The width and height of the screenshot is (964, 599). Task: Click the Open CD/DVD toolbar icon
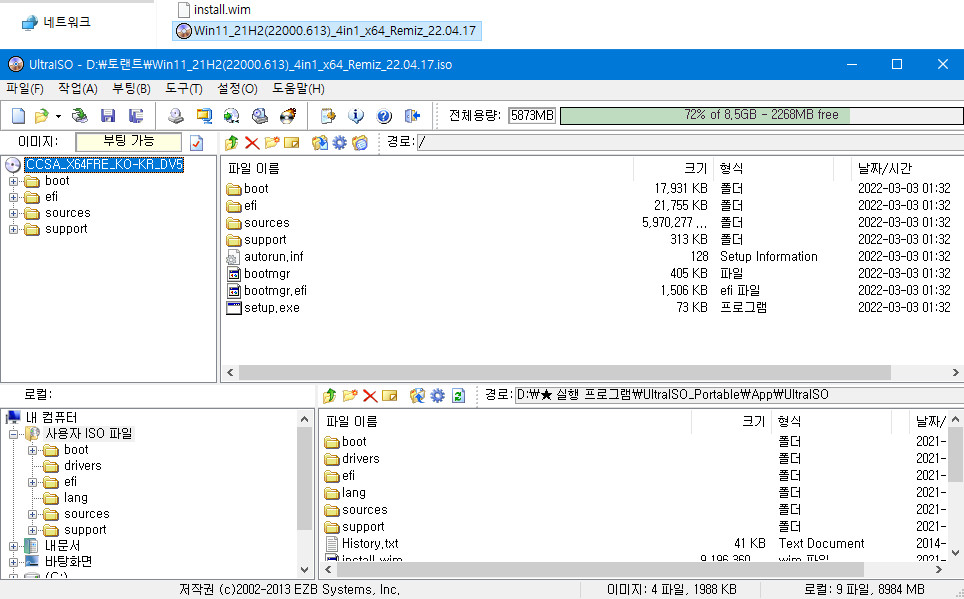(x=79, y=116)
